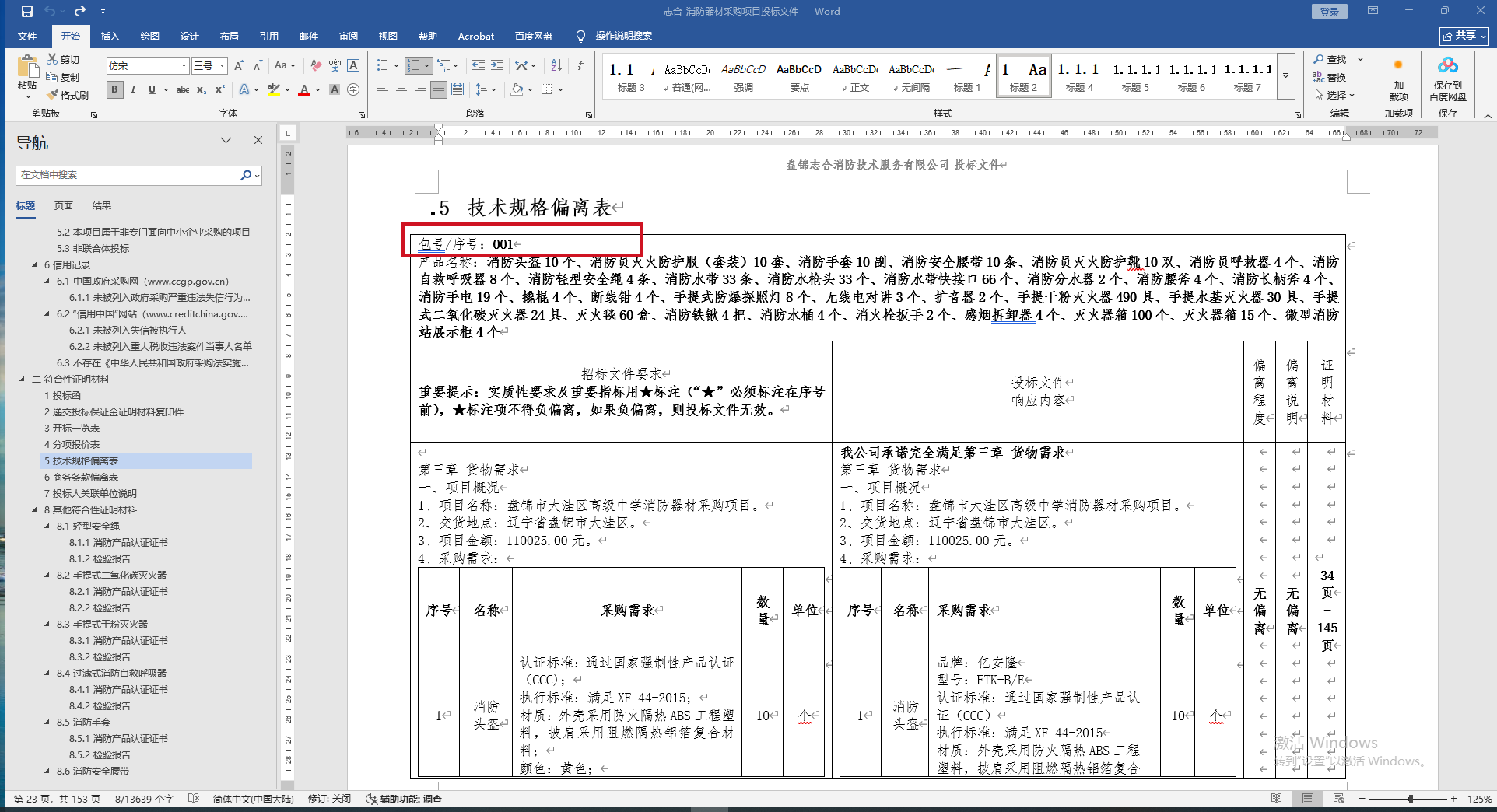The height and width of the screenshot is (812, 1497).
Task: Open the navigation pane options chevron
Action: point(226,140)
